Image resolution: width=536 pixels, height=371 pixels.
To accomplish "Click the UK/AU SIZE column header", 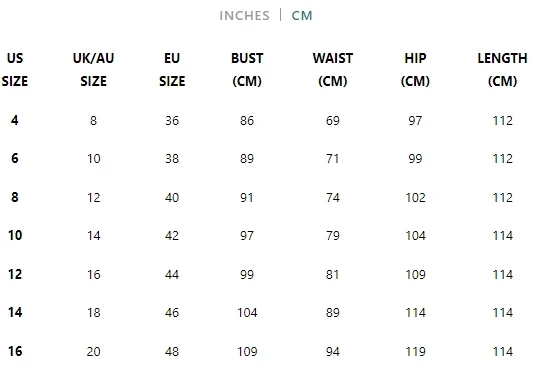I will (93, 70).
